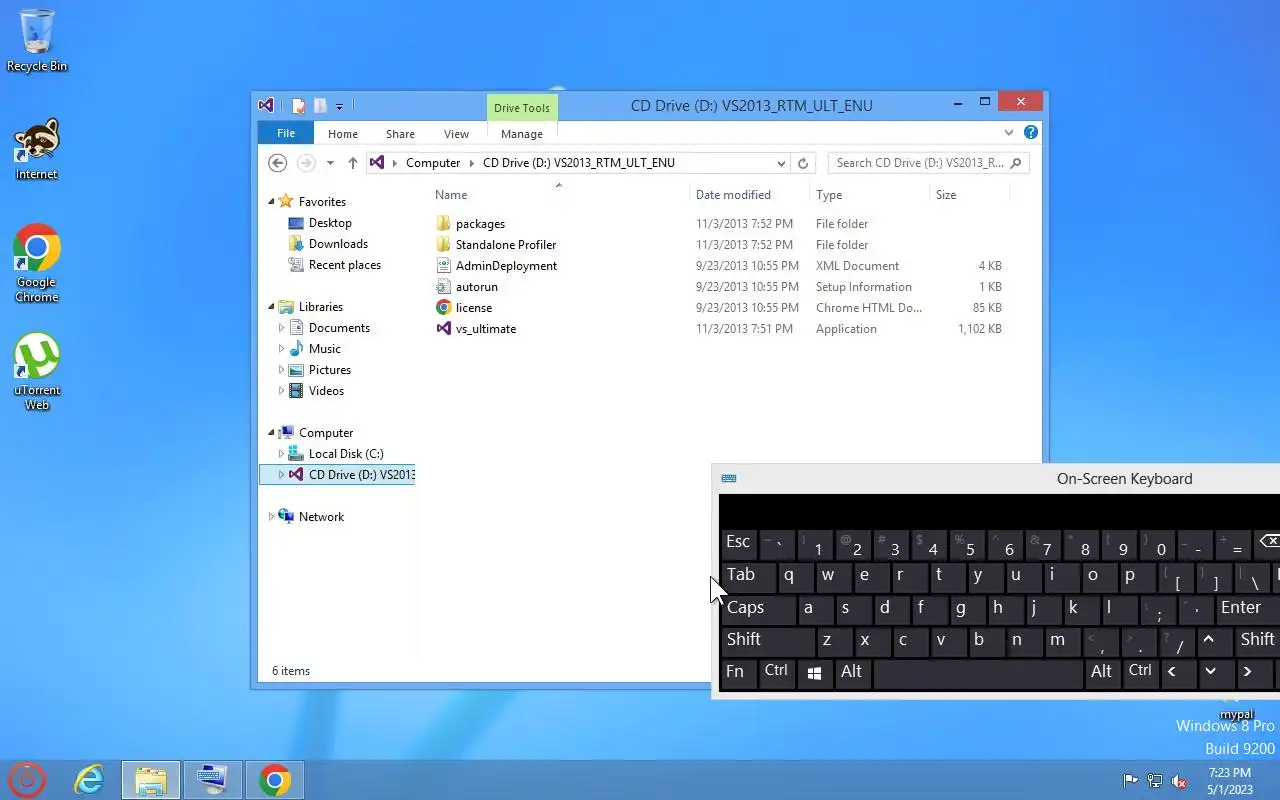This screenshot has height=800, width=1280.
Task: Go back using the Back arrow button
Action: (278, 163)
